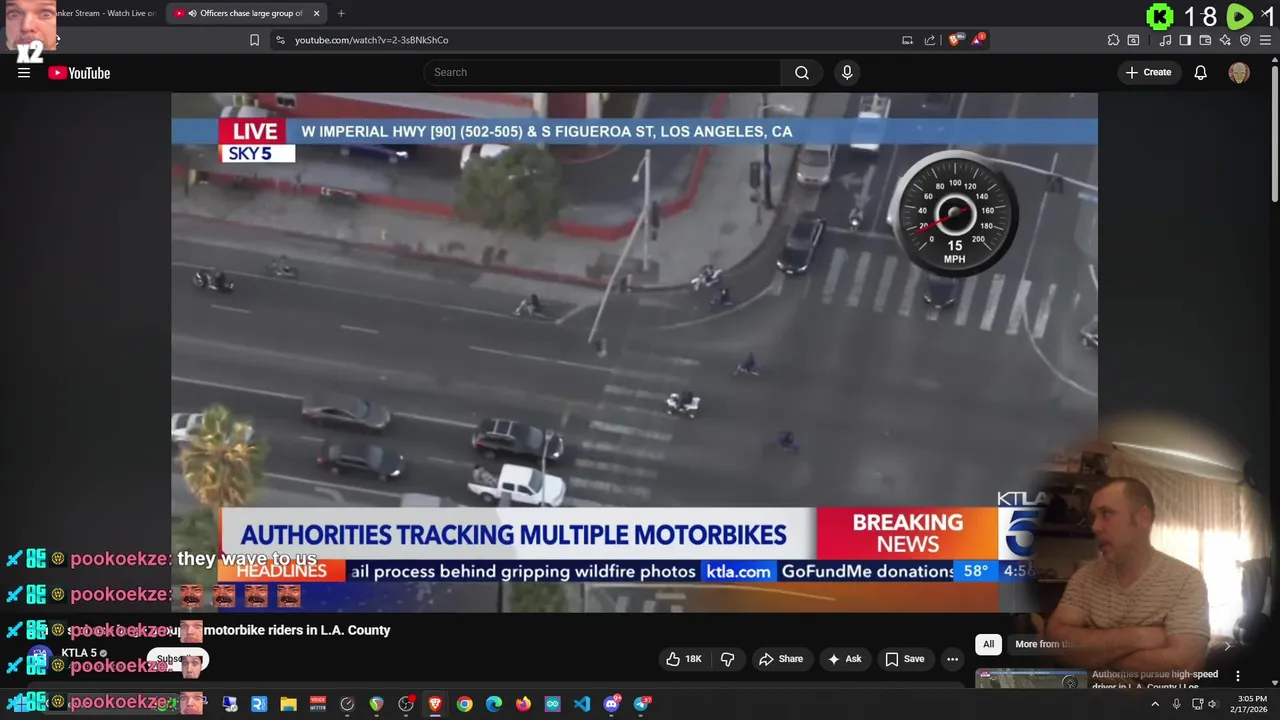This screenshot has height=720, width=1280.
Task: Open more actions ellipsis under video
Action: point(952,659)
